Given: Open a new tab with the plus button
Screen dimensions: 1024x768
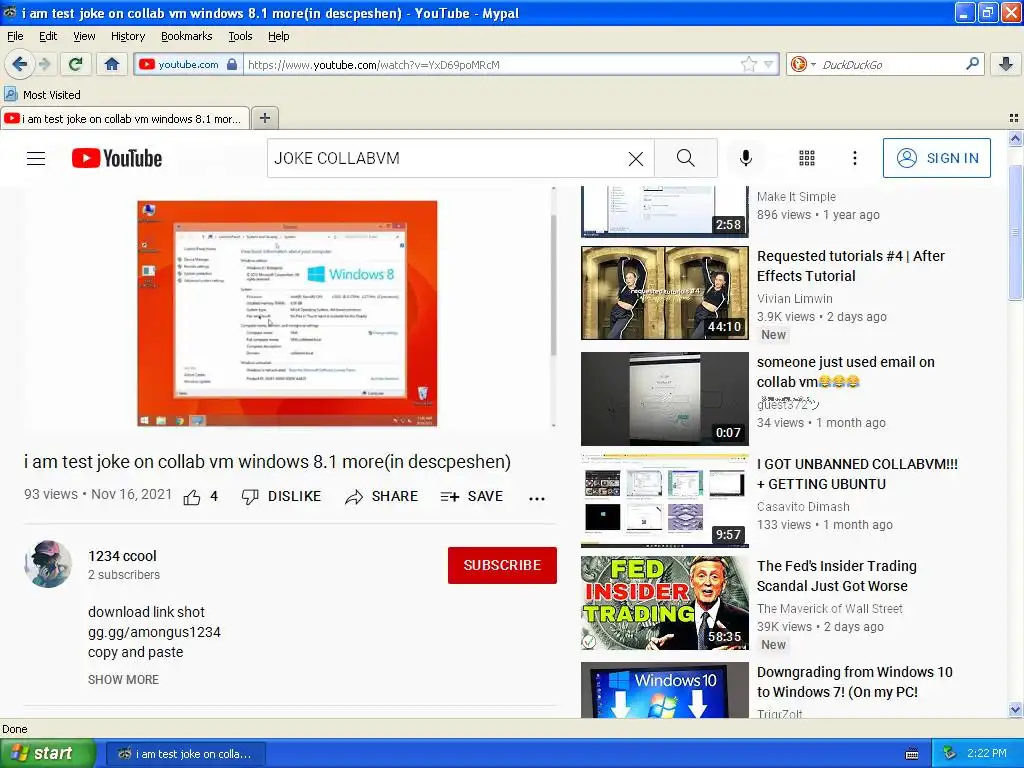Looking at the screenshot, I should tap(264, 118).
